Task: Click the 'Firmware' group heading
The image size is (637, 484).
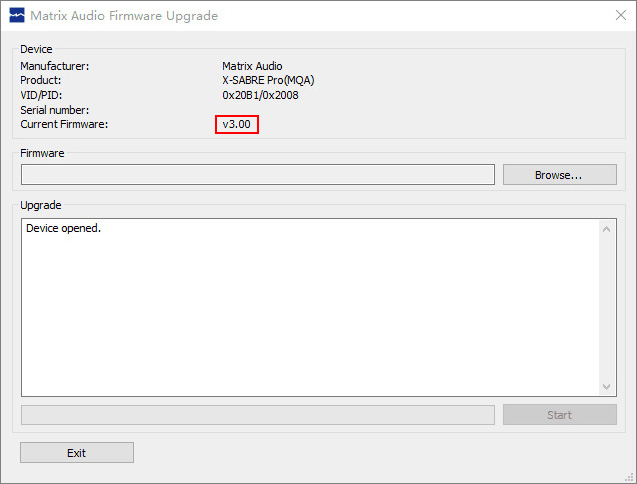Action: coord(42,153)
